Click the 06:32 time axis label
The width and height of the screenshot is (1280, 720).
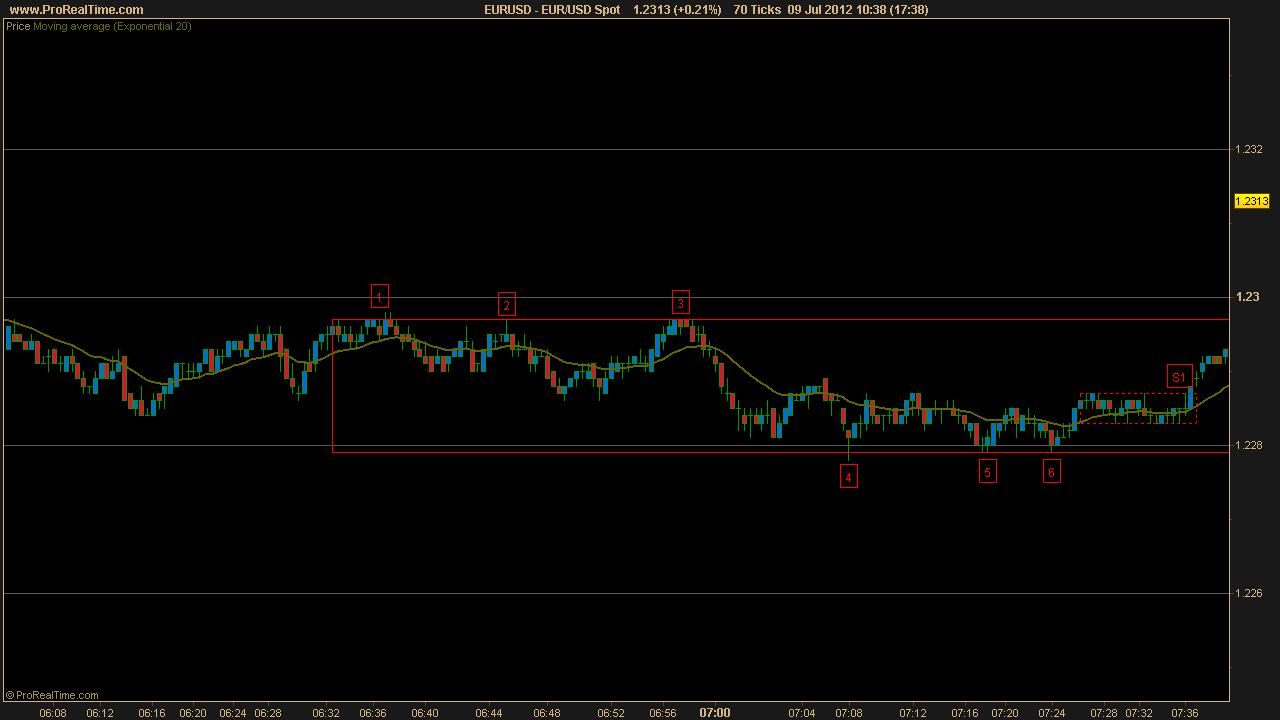pyautogui.click(x=326, y=713)
